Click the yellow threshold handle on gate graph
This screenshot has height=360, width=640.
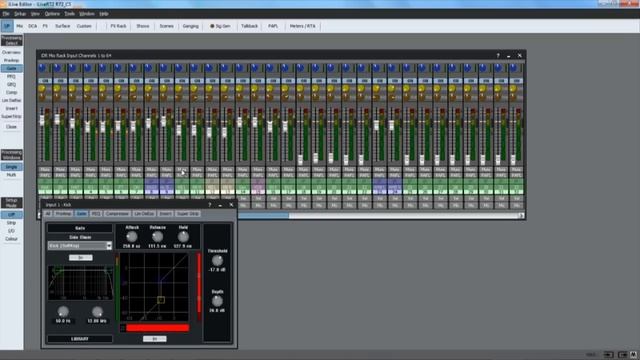[161, 300]
